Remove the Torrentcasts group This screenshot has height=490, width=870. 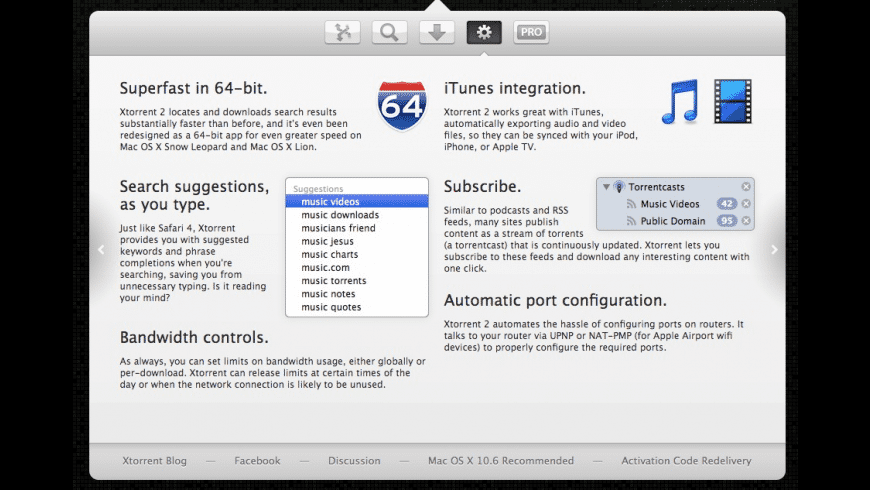click(746, 187)
